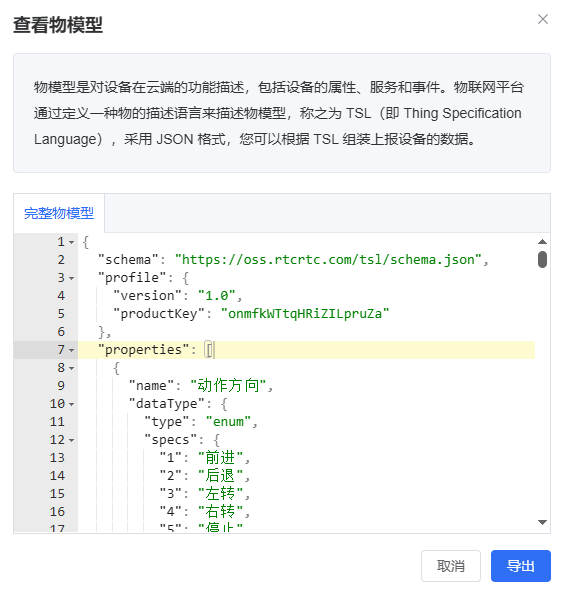This screenshot has width=563, height=594.
Task: Click the code editor scrollbar thumb
Action: coord(542,259)
